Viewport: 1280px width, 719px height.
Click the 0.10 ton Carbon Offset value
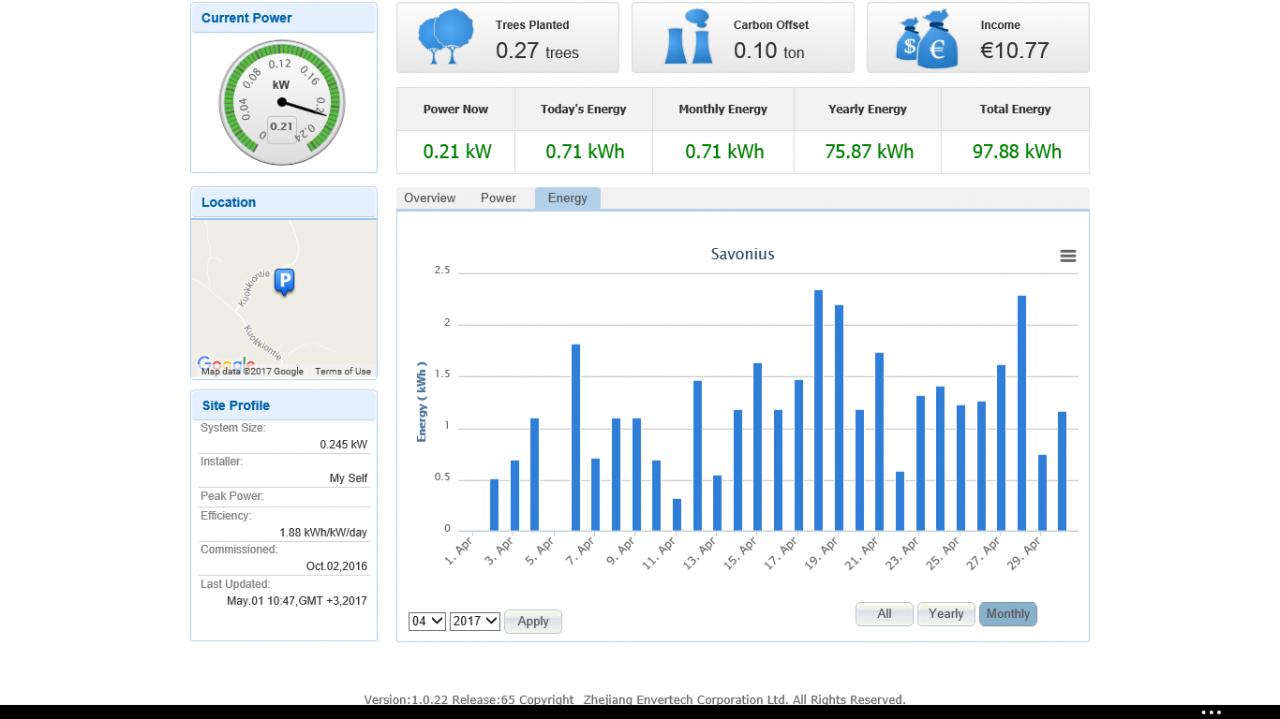click(769, 51)
